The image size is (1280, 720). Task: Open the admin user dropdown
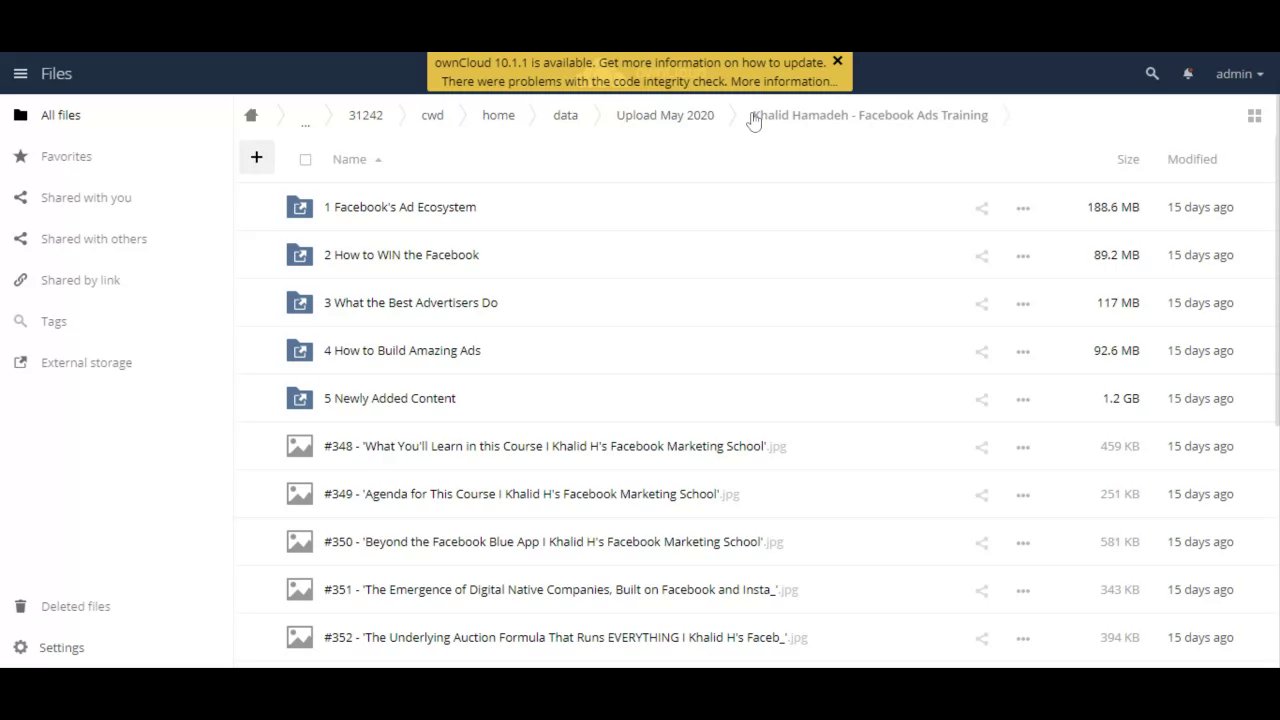[1239, 73]
